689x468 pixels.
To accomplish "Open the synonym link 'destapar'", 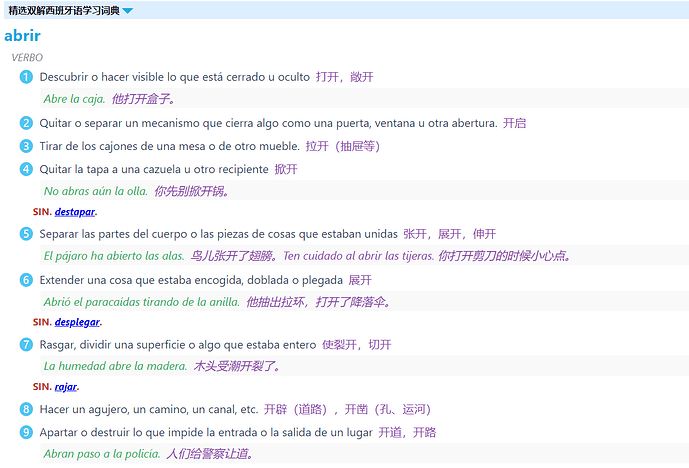I will [75, 212].
